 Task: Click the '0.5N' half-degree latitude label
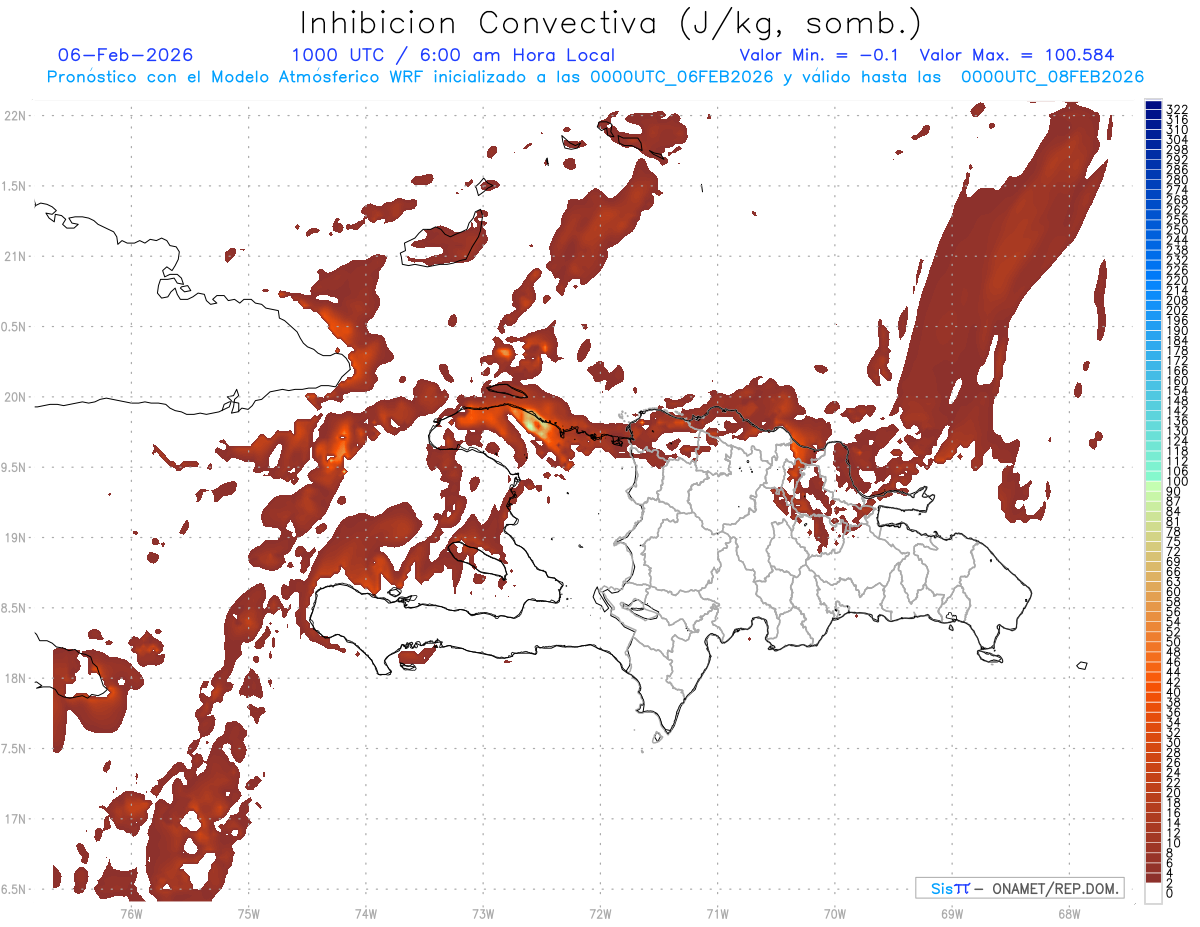[15, 327]
